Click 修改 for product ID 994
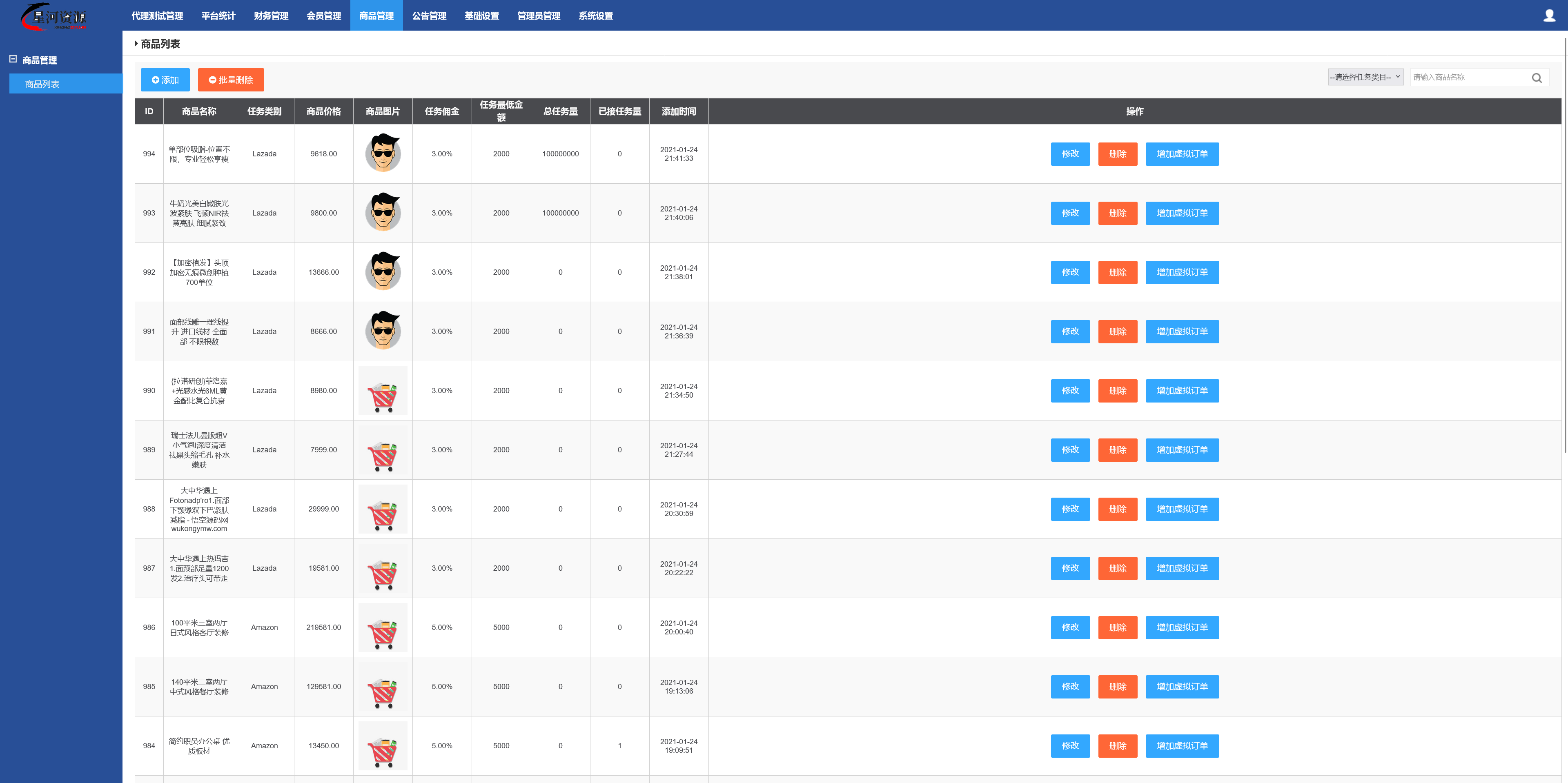Image resolution: width=1568 pixels, height=783 pixels. tap(1070, 154)
